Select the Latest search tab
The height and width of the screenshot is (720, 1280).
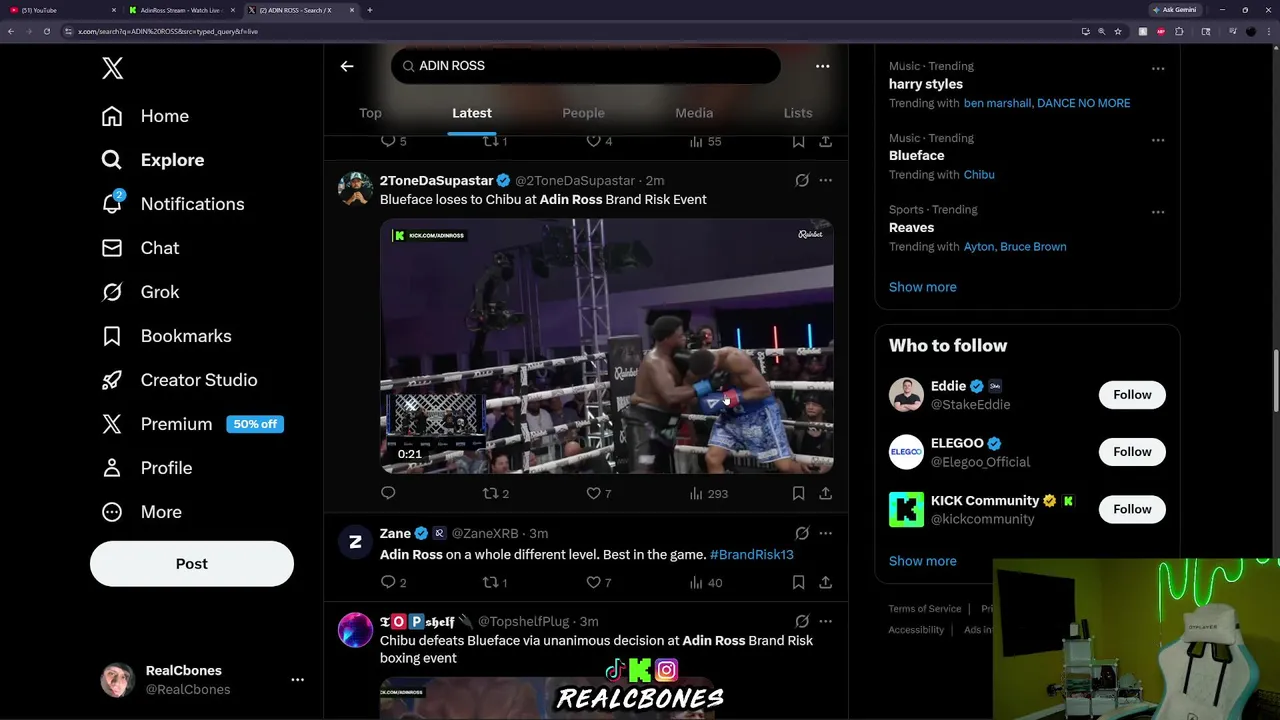coord(472,113)
